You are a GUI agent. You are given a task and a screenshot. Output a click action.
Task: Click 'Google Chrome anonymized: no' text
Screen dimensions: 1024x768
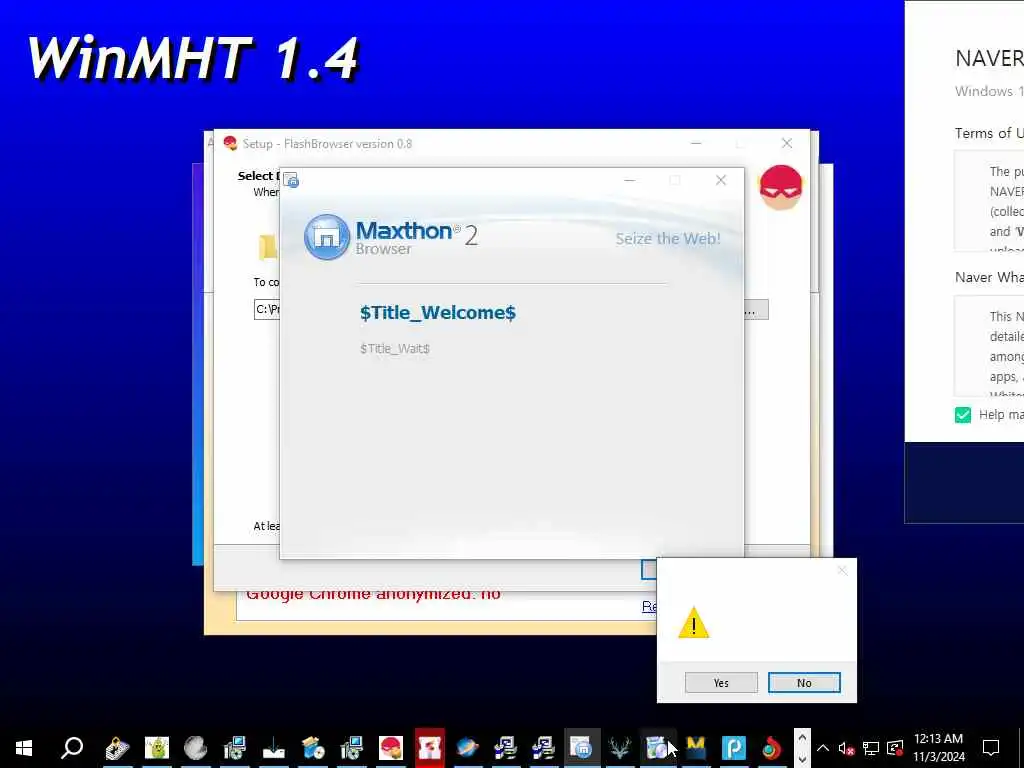point(374,594)
